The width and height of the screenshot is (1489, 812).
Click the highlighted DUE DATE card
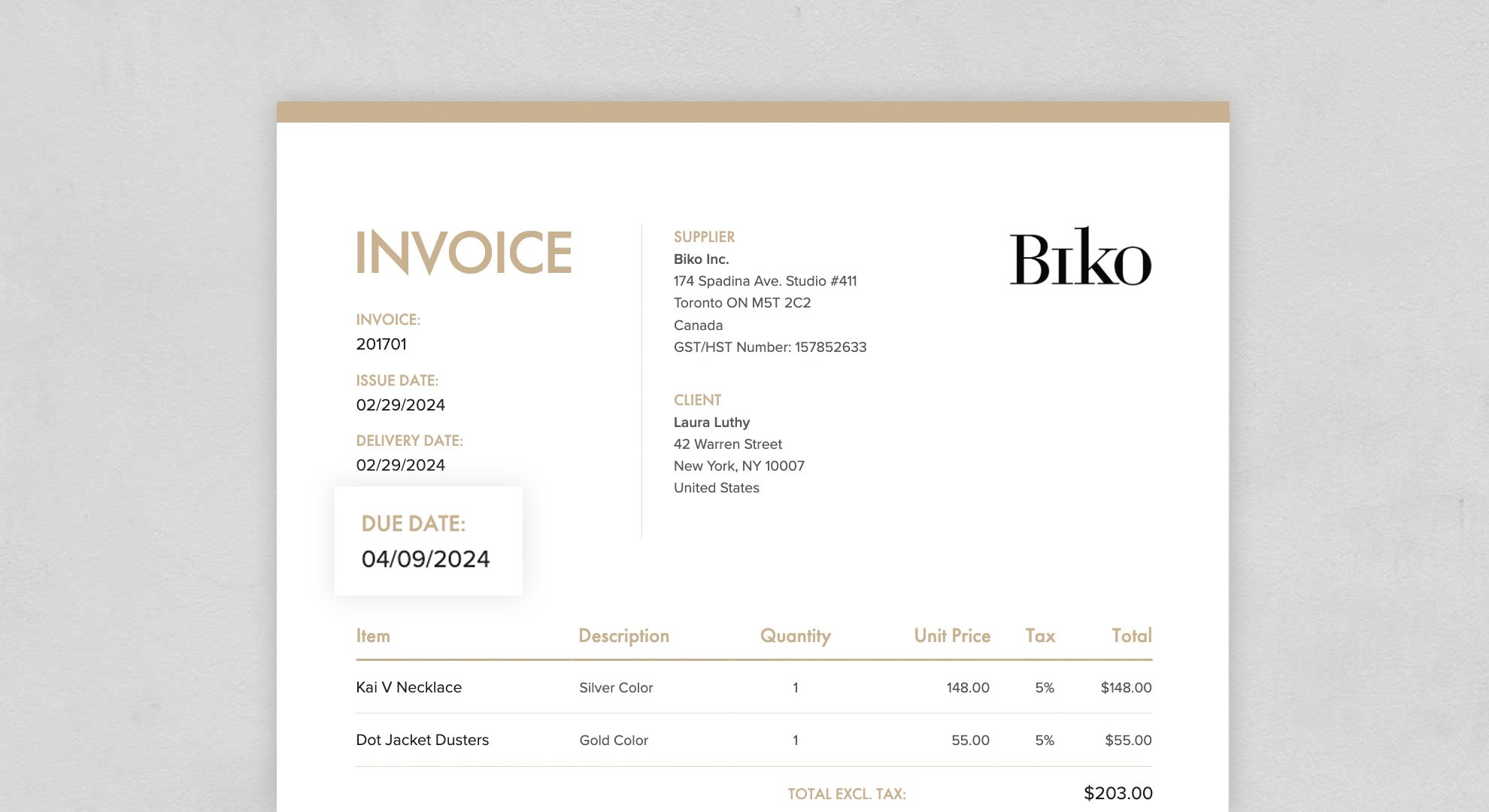click(x=427, y=540)
